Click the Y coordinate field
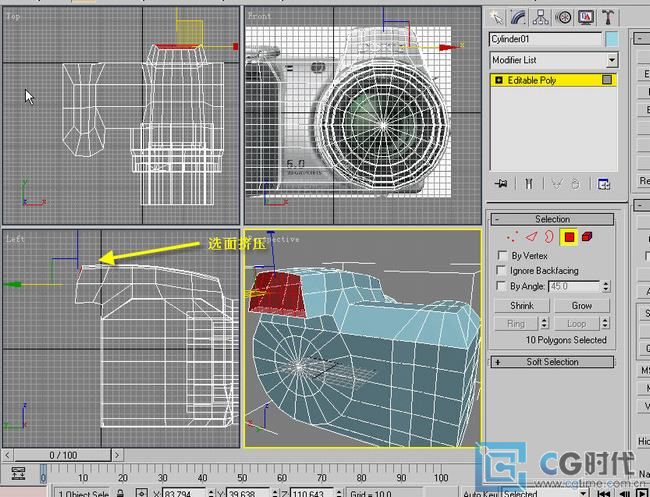Image resolution: width=650 pixels, height=497 pixels. pos(248,493)
